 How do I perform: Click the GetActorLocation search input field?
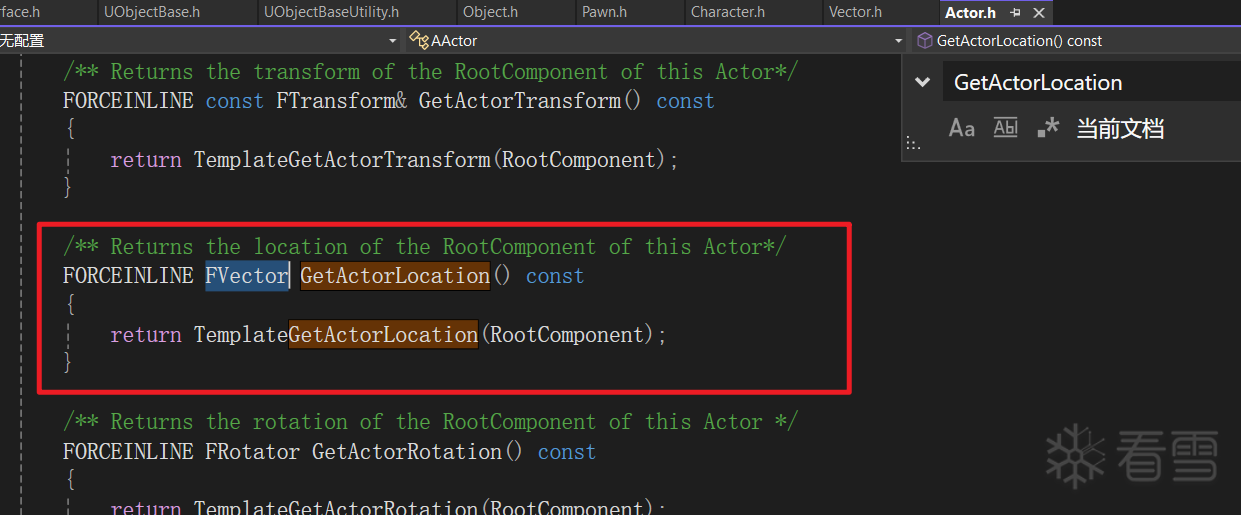coord(1092,82)
